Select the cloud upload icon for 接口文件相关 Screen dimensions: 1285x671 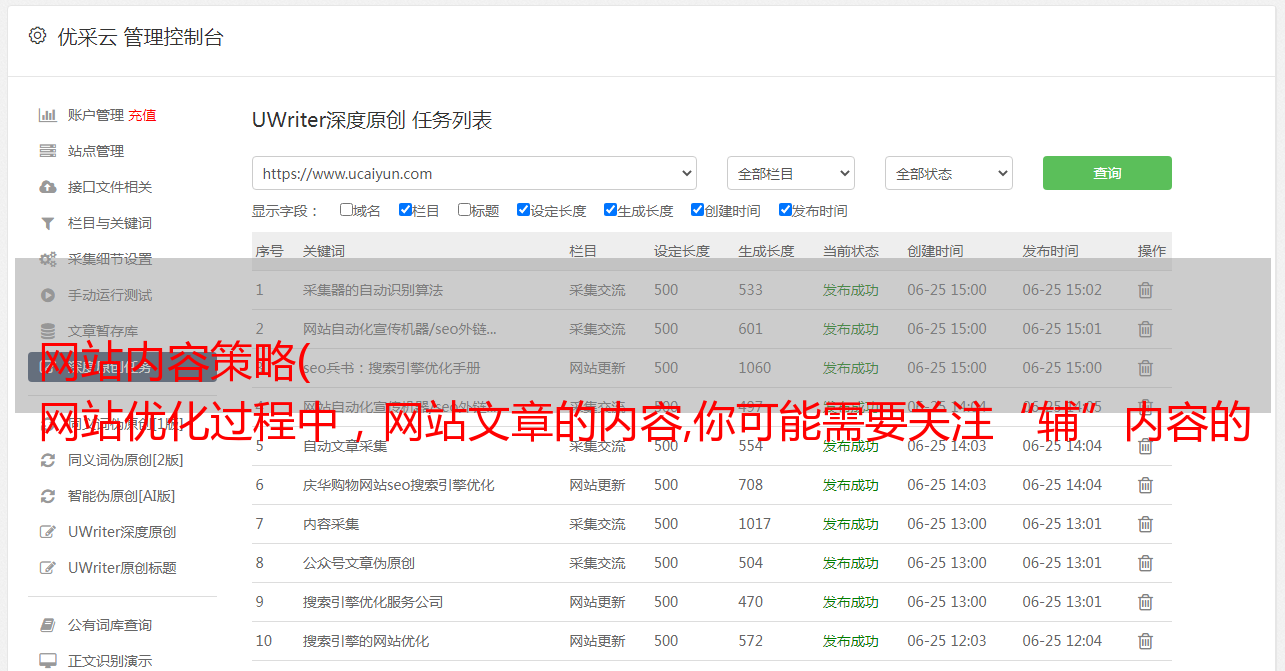tap(47, 187)
